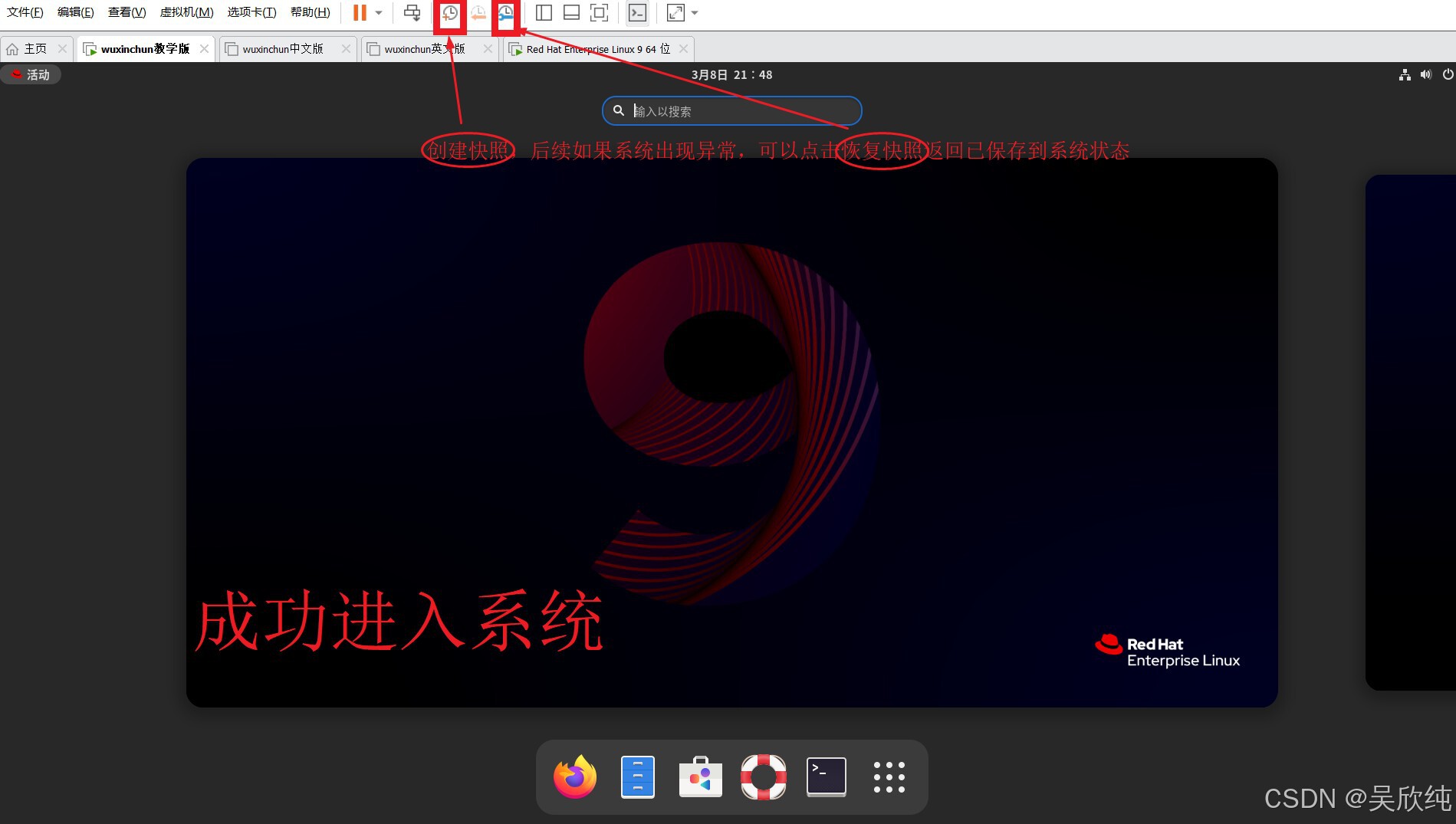Launch Firefox from the dock

pyautogui.click(x=575, y=776)
